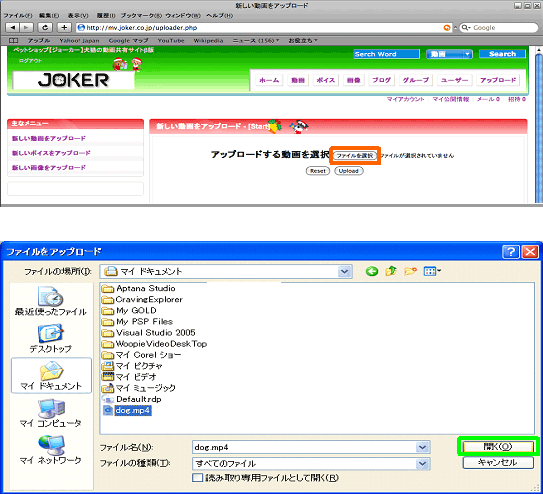Select the Default.rdp file
Image resolution: width=543 pixels, height=494 pixels.
[132, 399]
